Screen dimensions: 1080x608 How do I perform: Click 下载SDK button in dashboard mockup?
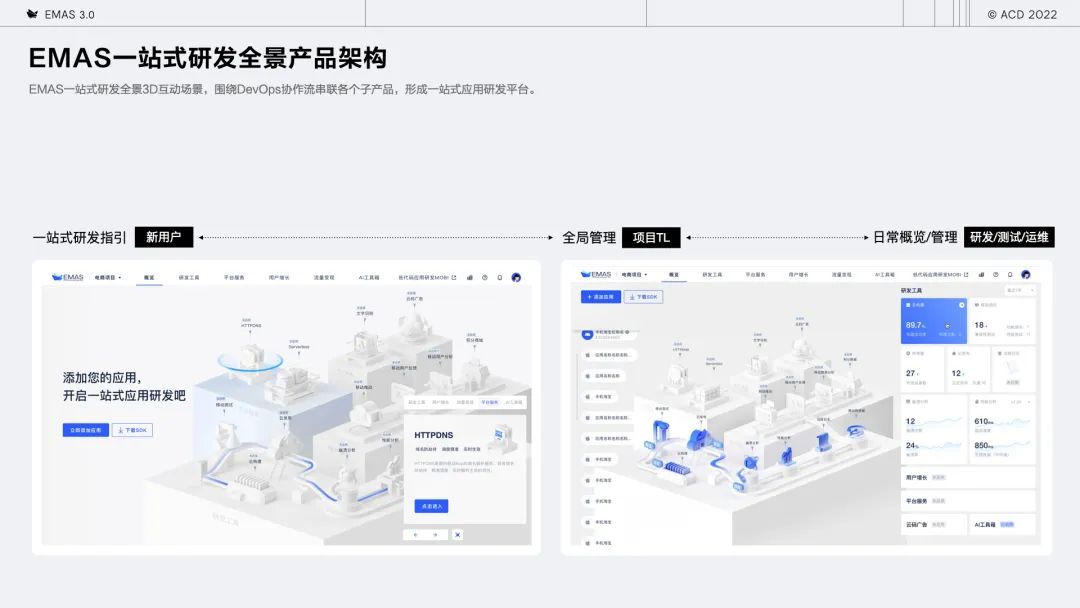point(643,297)
